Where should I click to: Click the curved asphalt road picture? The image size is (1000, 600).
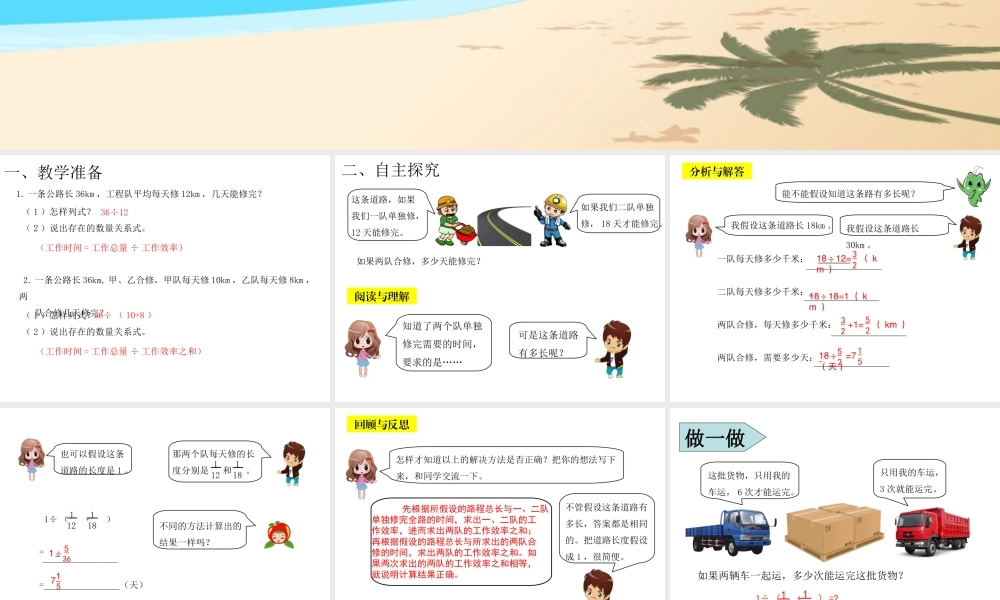coord(504,225)
